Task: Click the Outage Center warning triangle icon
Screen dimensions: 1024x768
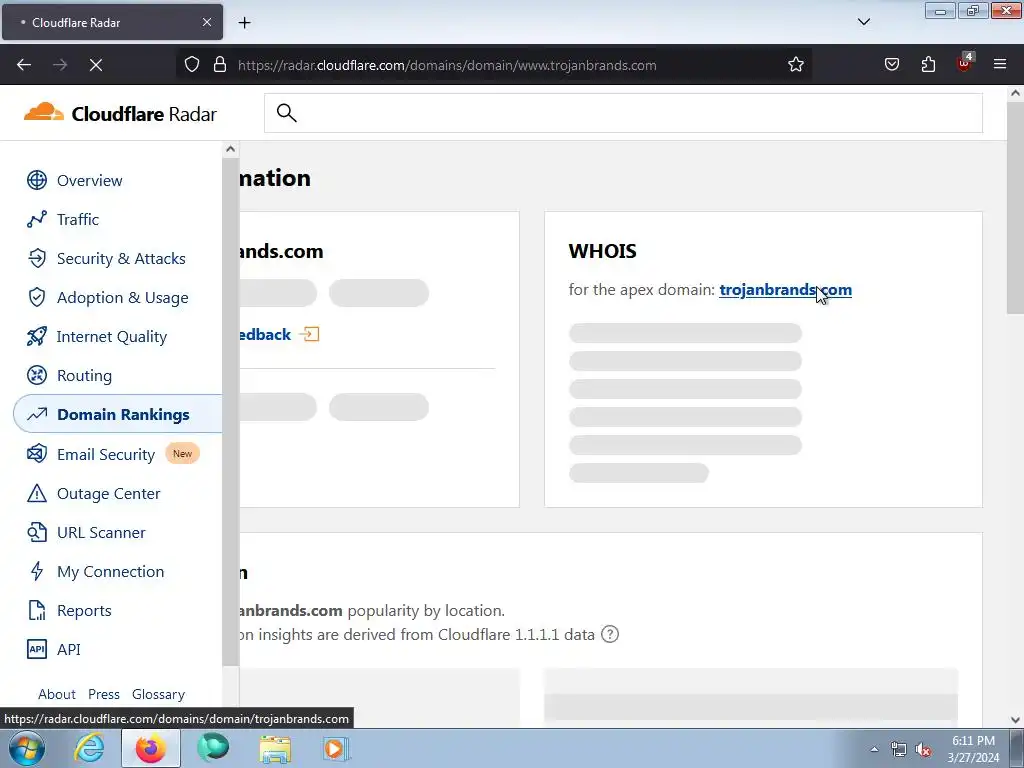Action: click(x=37, y=493)
